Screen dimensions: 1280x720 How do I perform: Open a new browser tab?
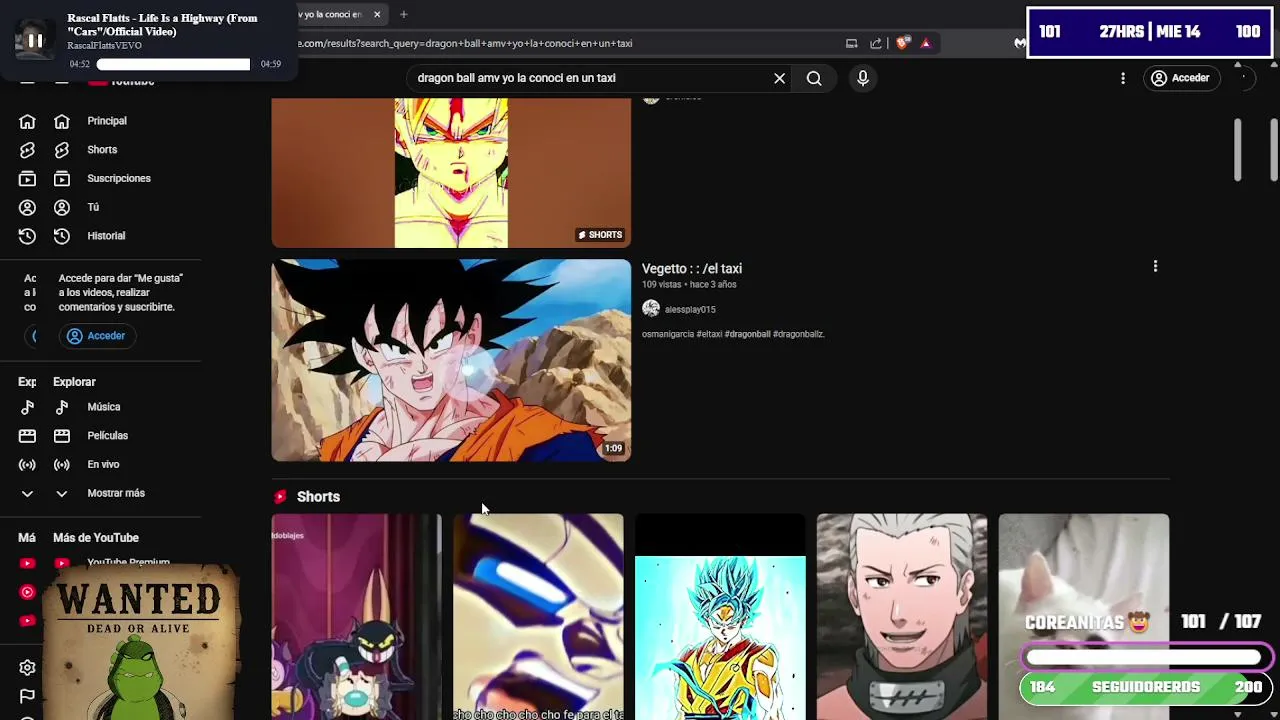(403, 14)
